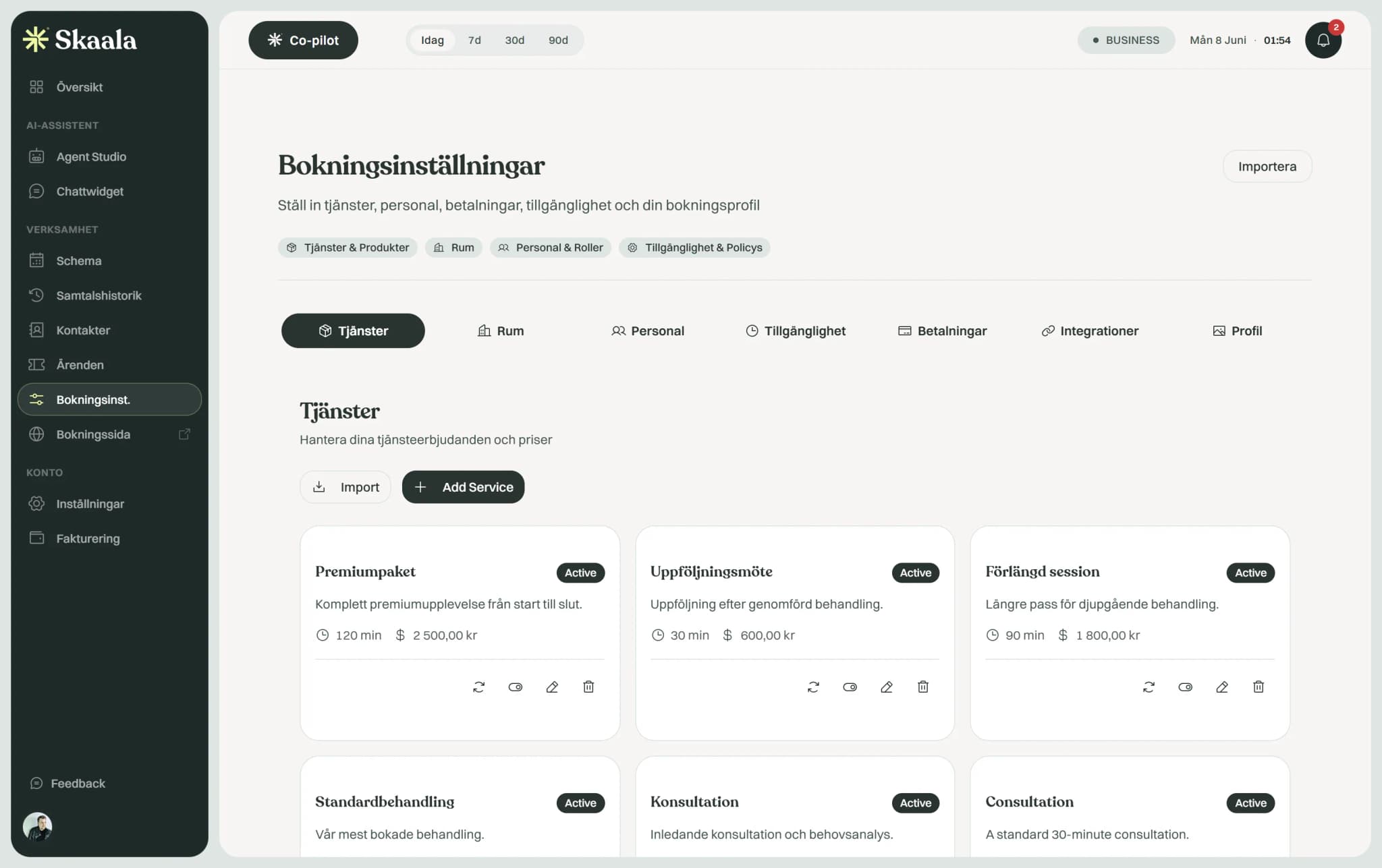
Task: Go to Ärenden
Action: [x=109, y=365]
